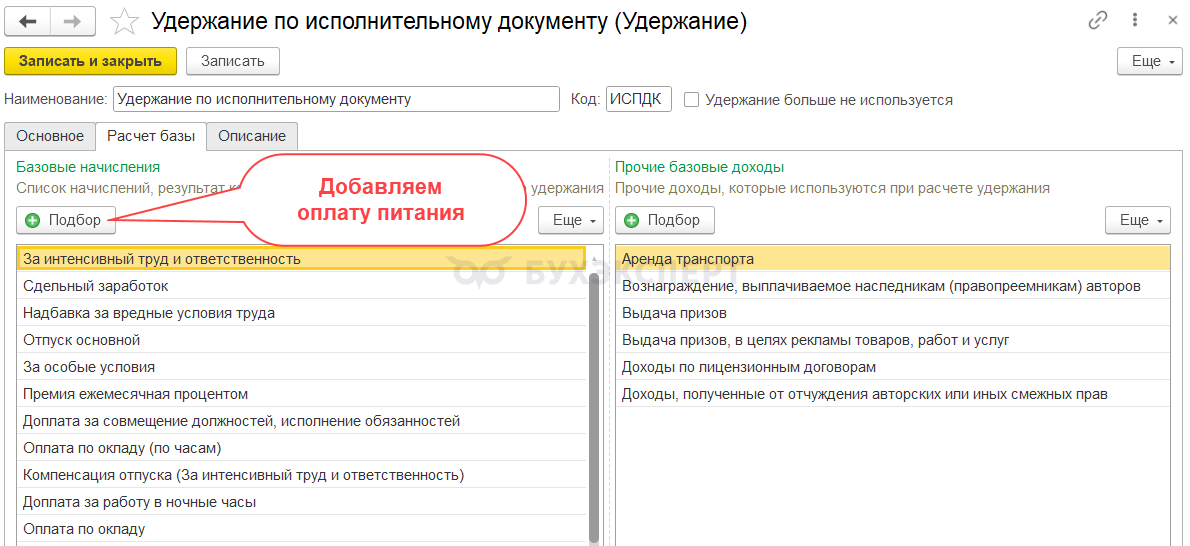Select Компенсация отпуска row

pyautogui.click(x=301, y=475)
